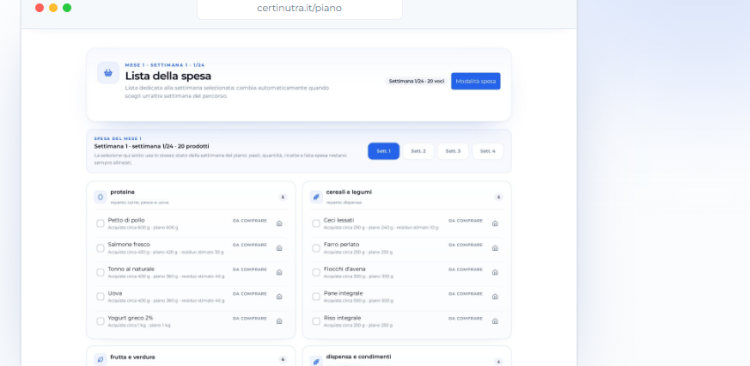Click the Pane integrale item name

coord(343,293)
